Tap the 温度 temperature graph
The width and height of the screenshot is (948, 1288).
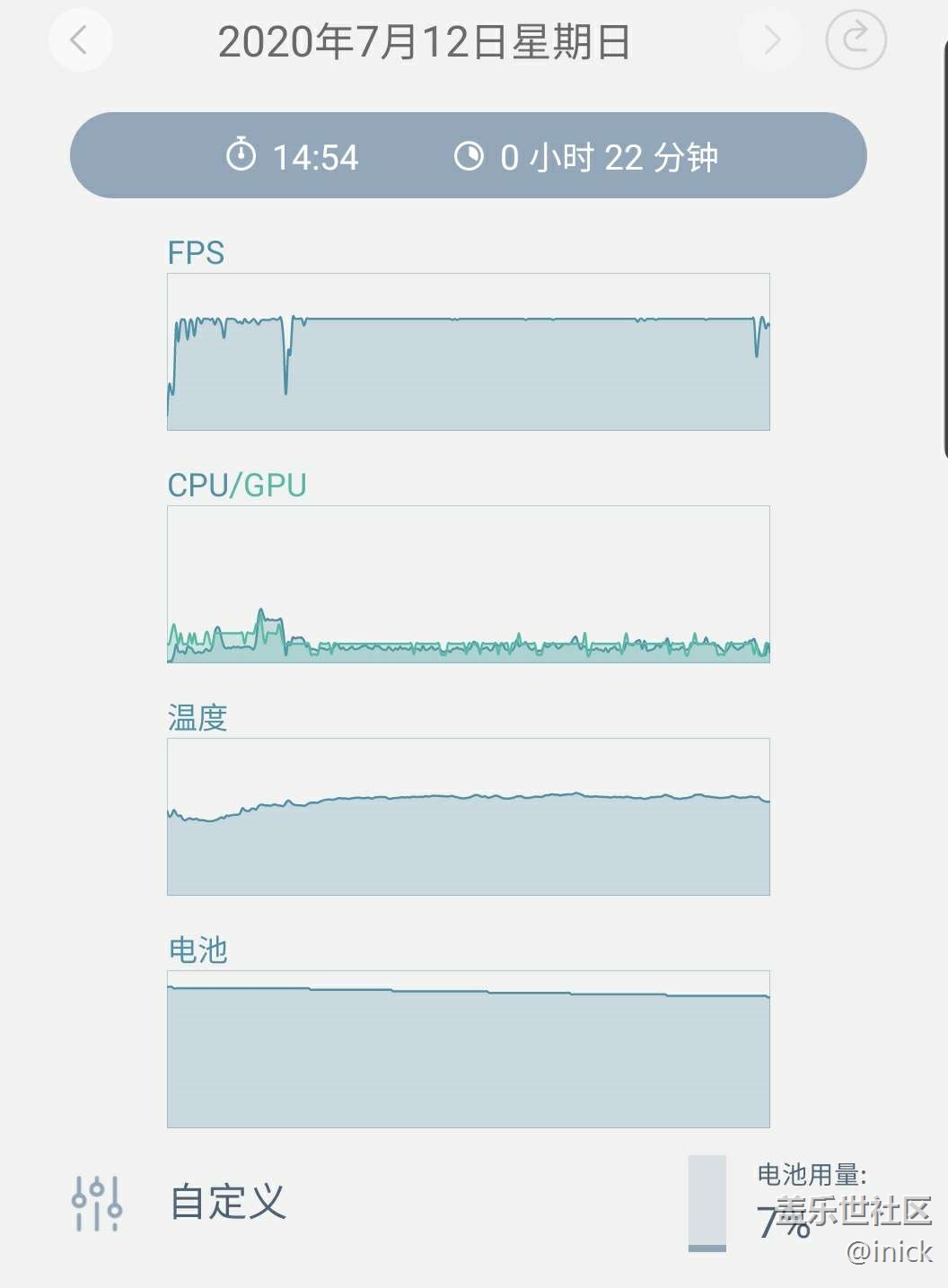(468, 817)
